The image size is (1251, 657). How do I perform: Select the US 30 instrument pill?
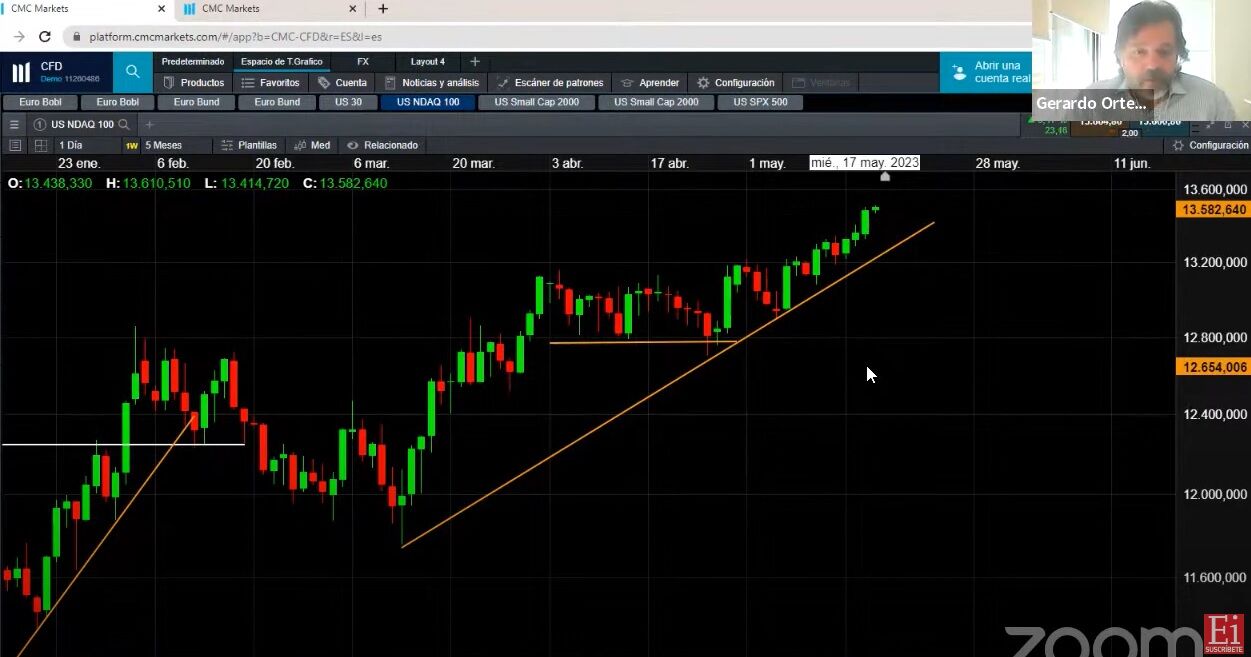coord(349,102)
